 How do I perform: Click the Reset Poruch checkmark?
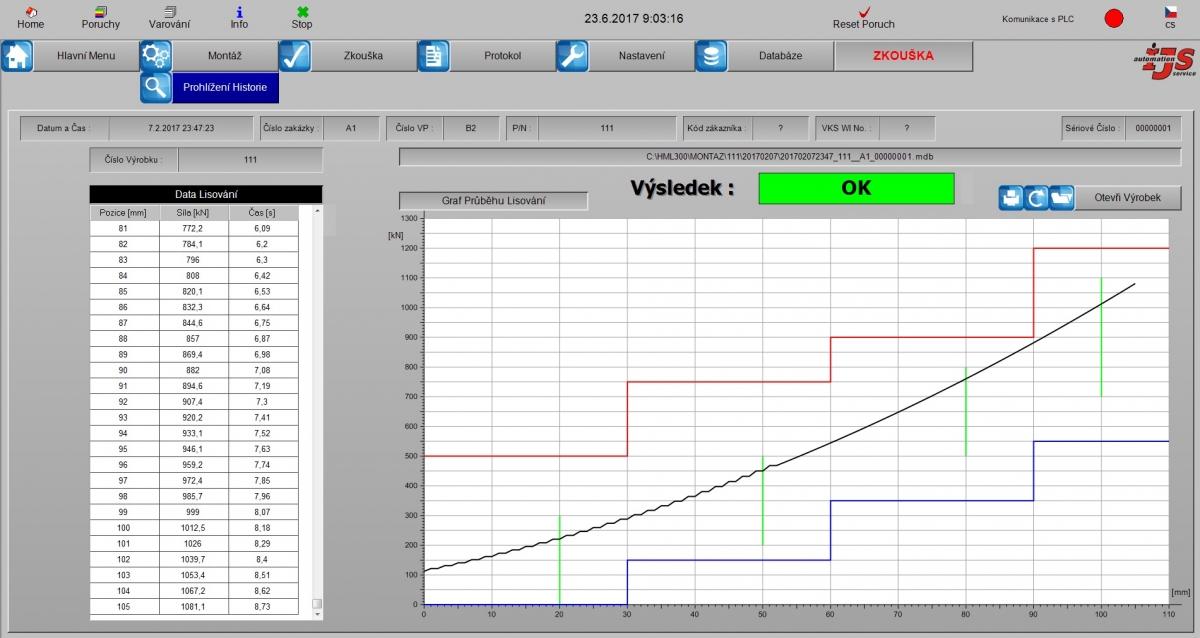pyautogui.click(x=864, y=12)
